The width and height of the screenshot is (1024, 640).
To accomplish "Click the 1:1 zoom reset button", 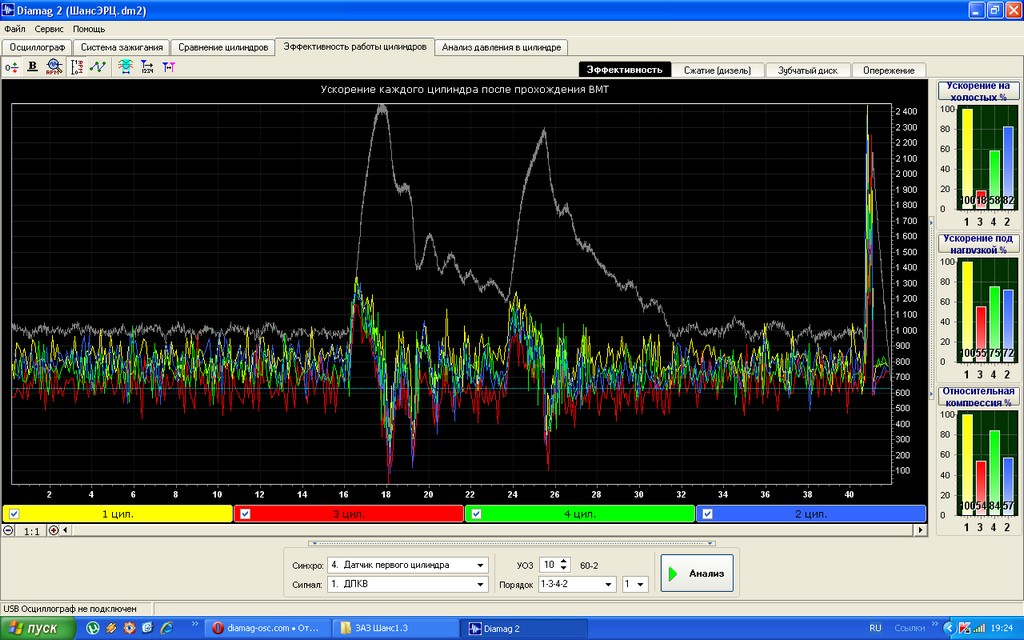I will (x=31, y=531).
